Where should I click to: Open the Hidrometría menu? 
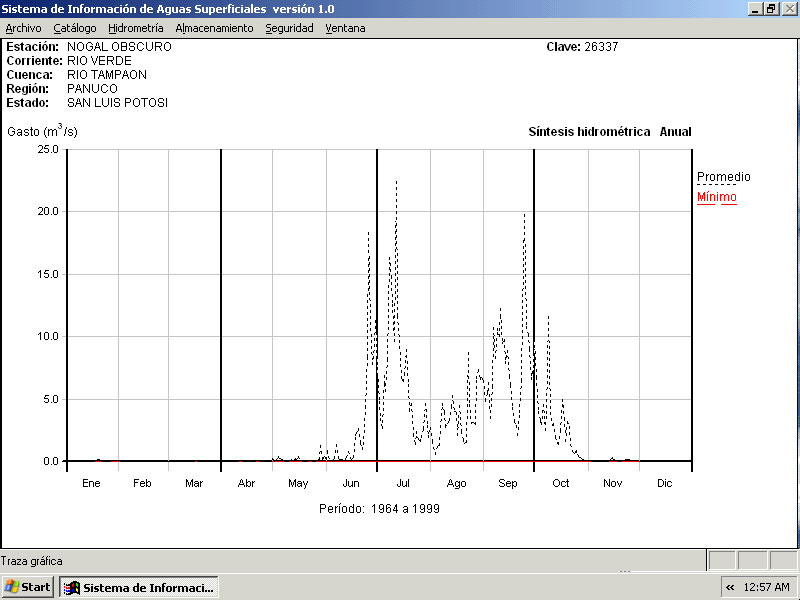[135, 28]
